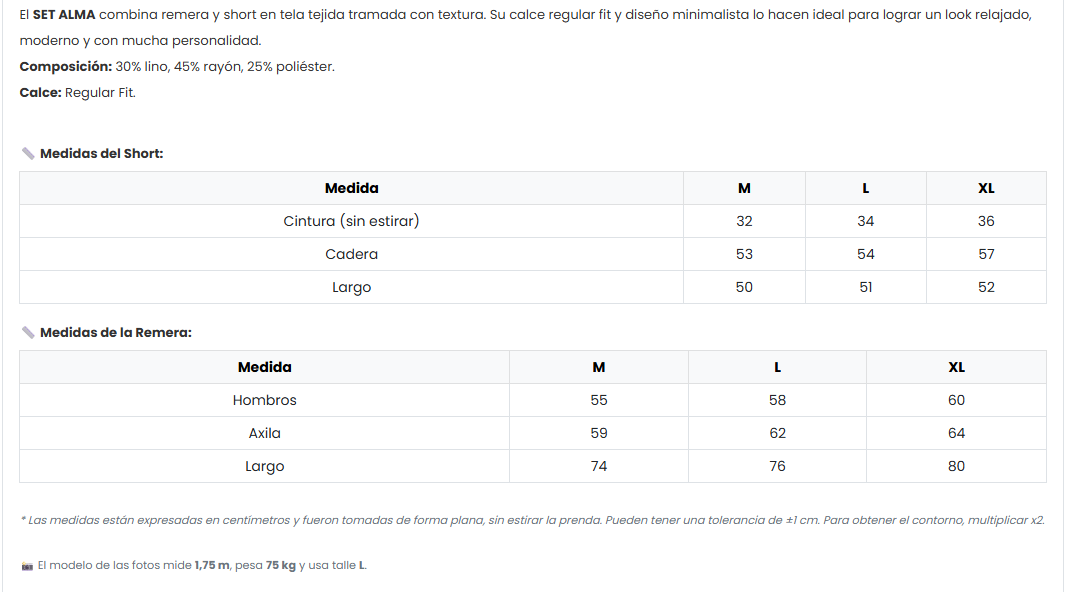Click the Cadera row label

click(x=351, y=254)
